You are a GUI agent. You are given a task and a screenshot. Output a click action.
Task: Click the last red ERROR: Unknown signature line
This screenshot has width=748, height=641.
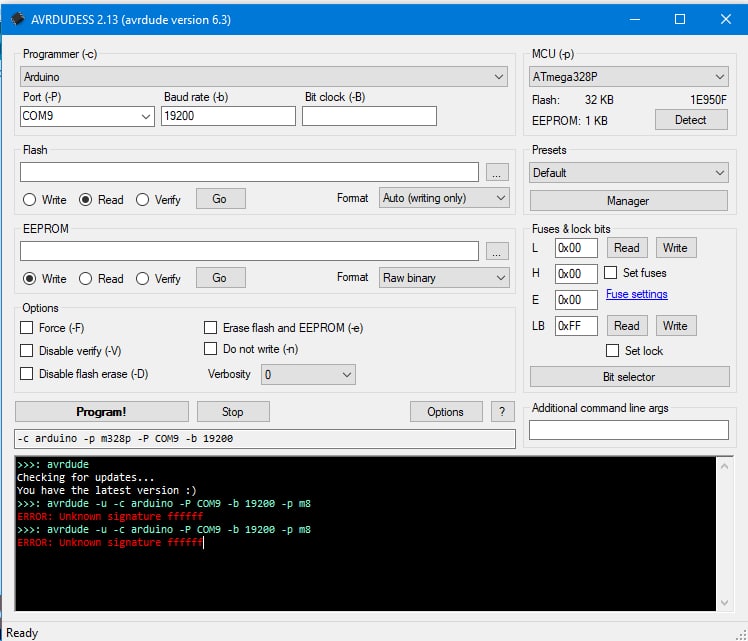[110, 543]
